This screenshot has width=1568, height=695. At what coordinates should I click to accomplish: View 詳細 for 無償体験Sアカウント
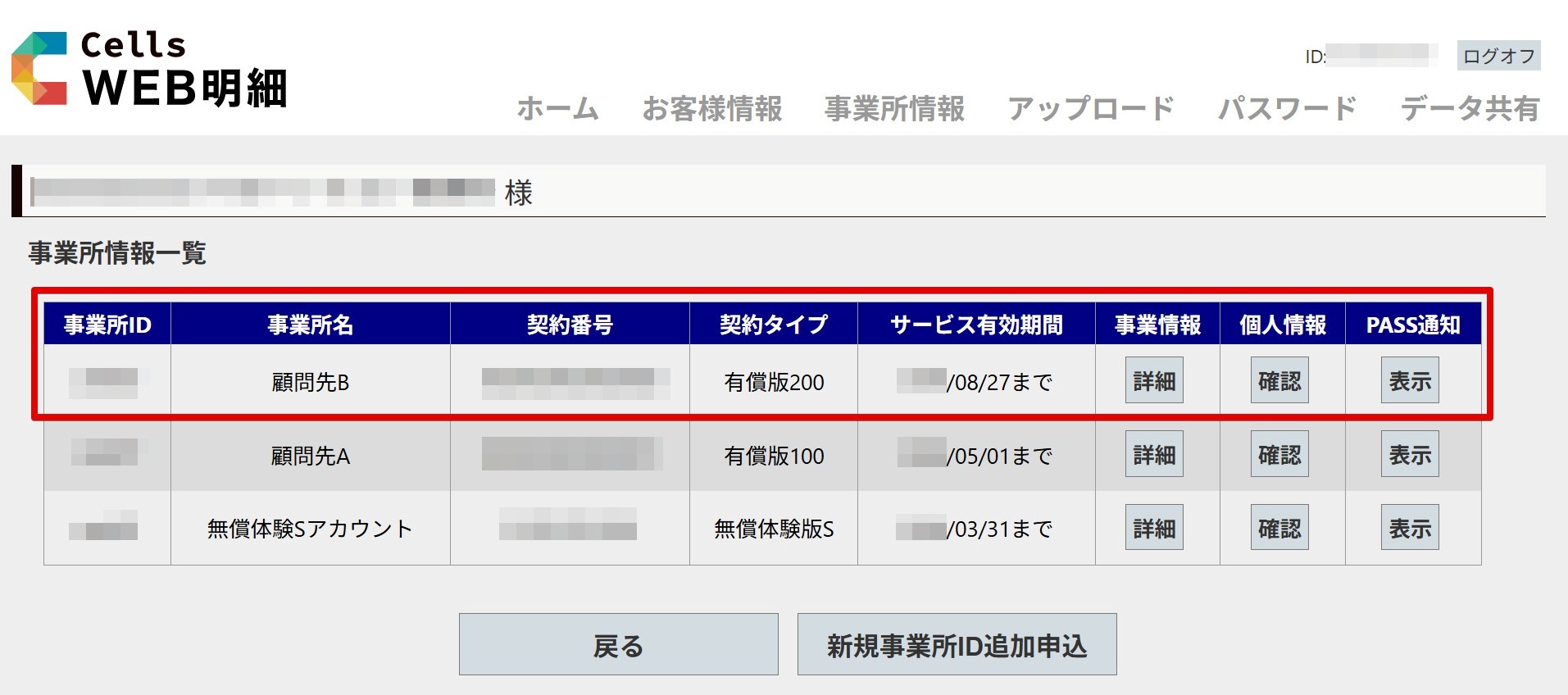[1154, 528]
